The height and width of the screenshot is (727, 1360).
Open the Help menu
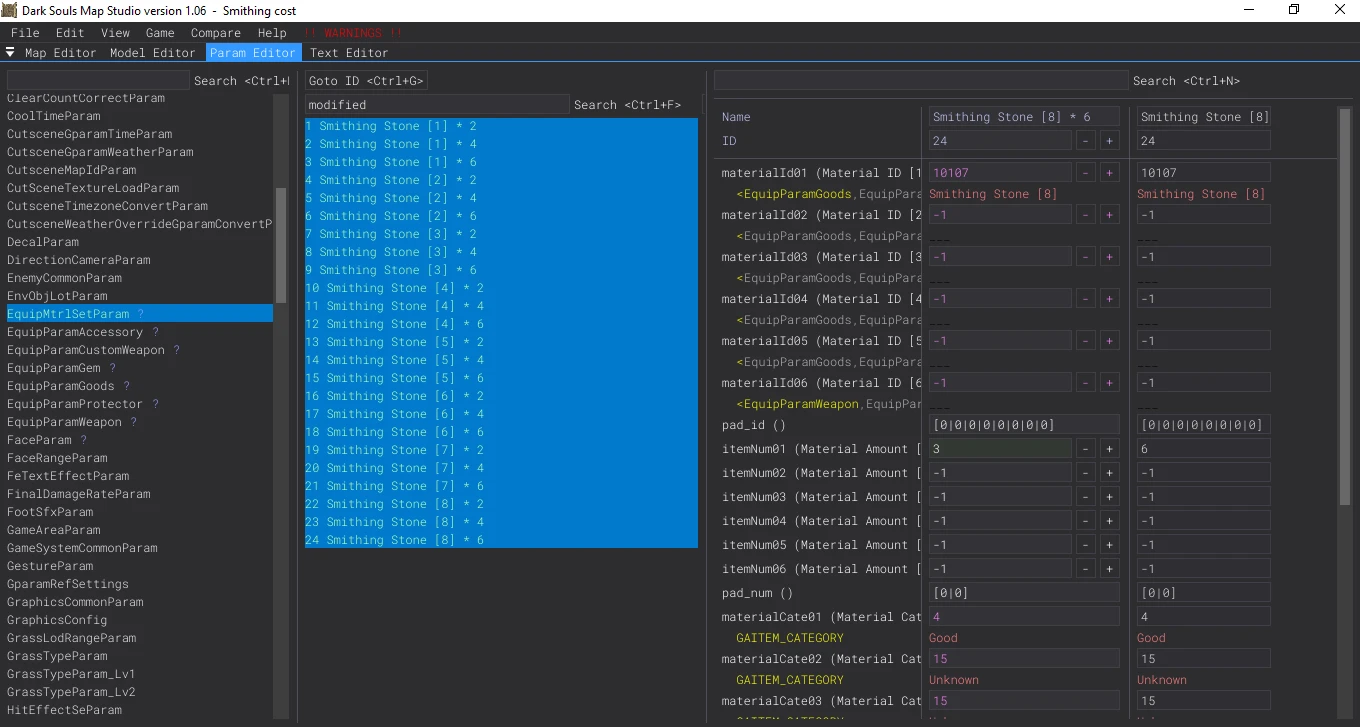pos(272,33)
